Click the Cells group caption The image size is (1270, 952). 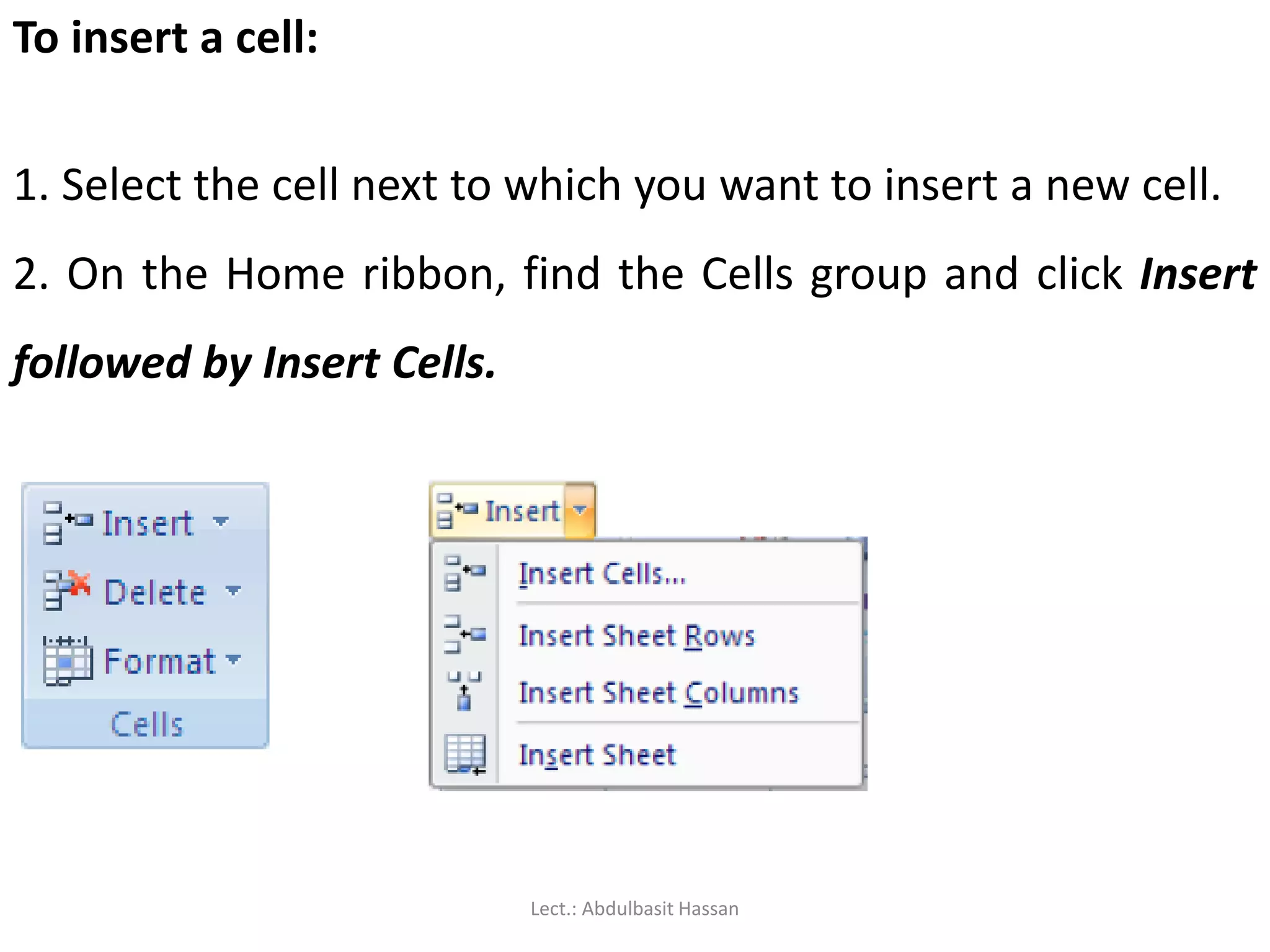point(147,724)
